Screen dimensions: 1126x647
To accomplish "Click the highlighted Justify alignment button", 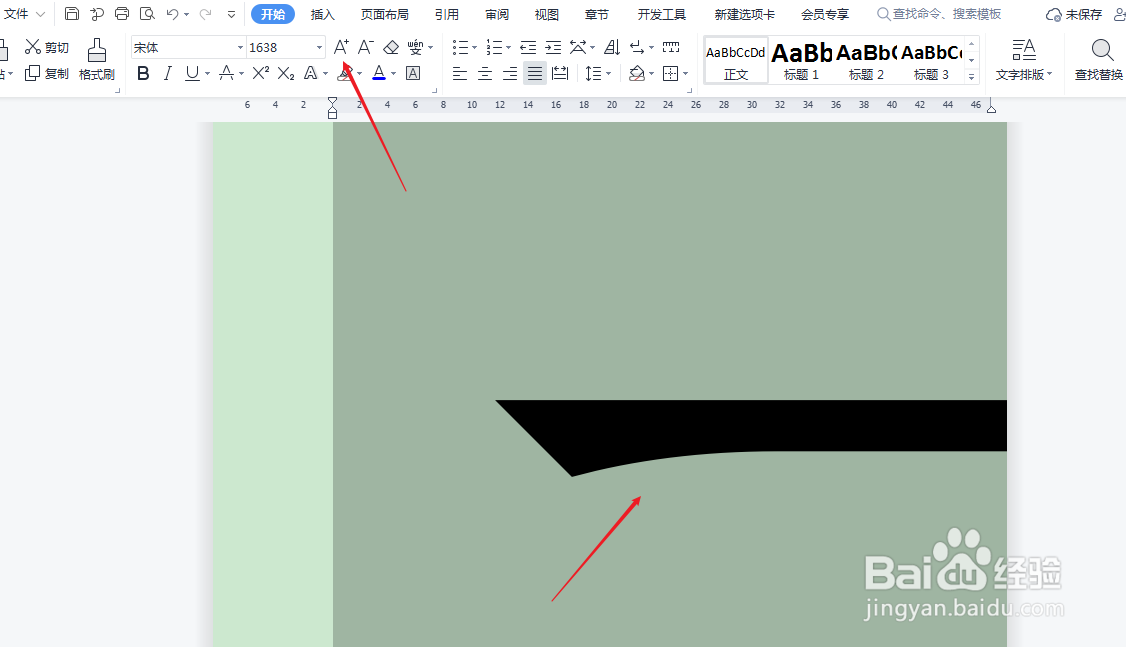I will 534,73.
